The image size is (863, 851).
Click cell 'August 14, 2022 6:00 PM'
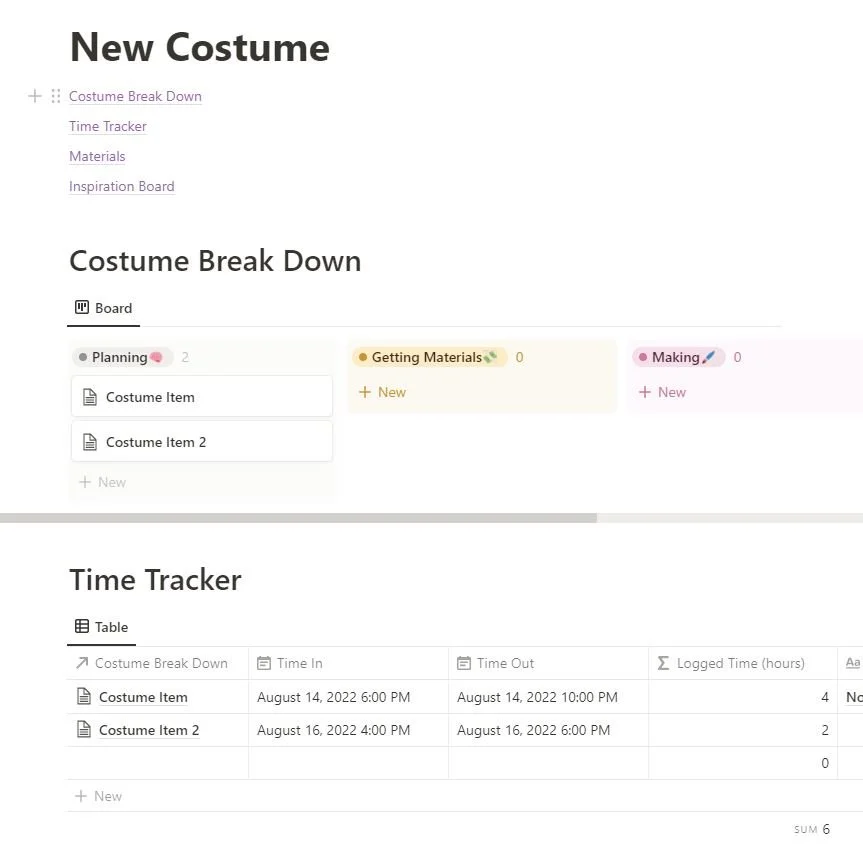click(x=348, y=697)
